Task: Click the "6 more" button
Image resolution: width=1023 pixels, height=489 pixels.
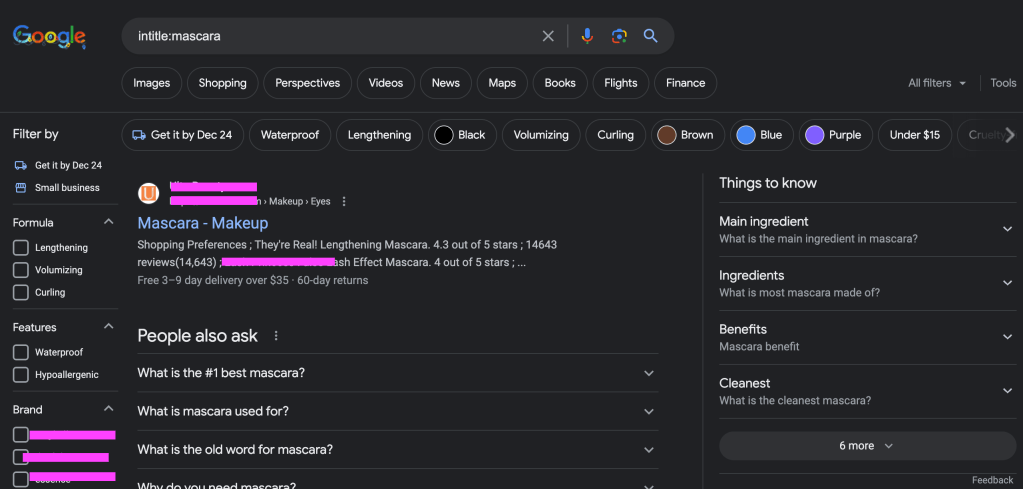Action: 866,446
